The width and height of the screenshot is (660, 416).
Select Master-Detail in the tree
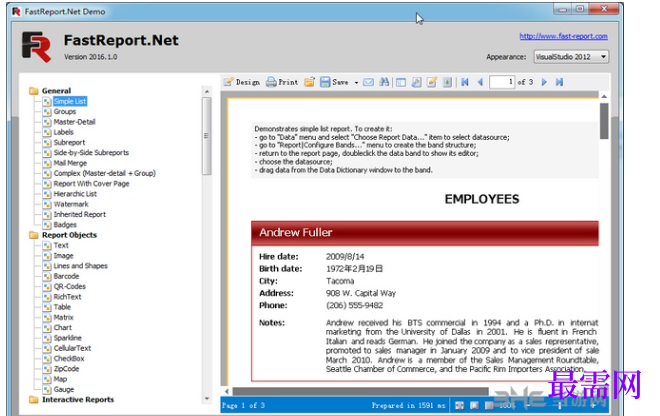coord(75,122)
